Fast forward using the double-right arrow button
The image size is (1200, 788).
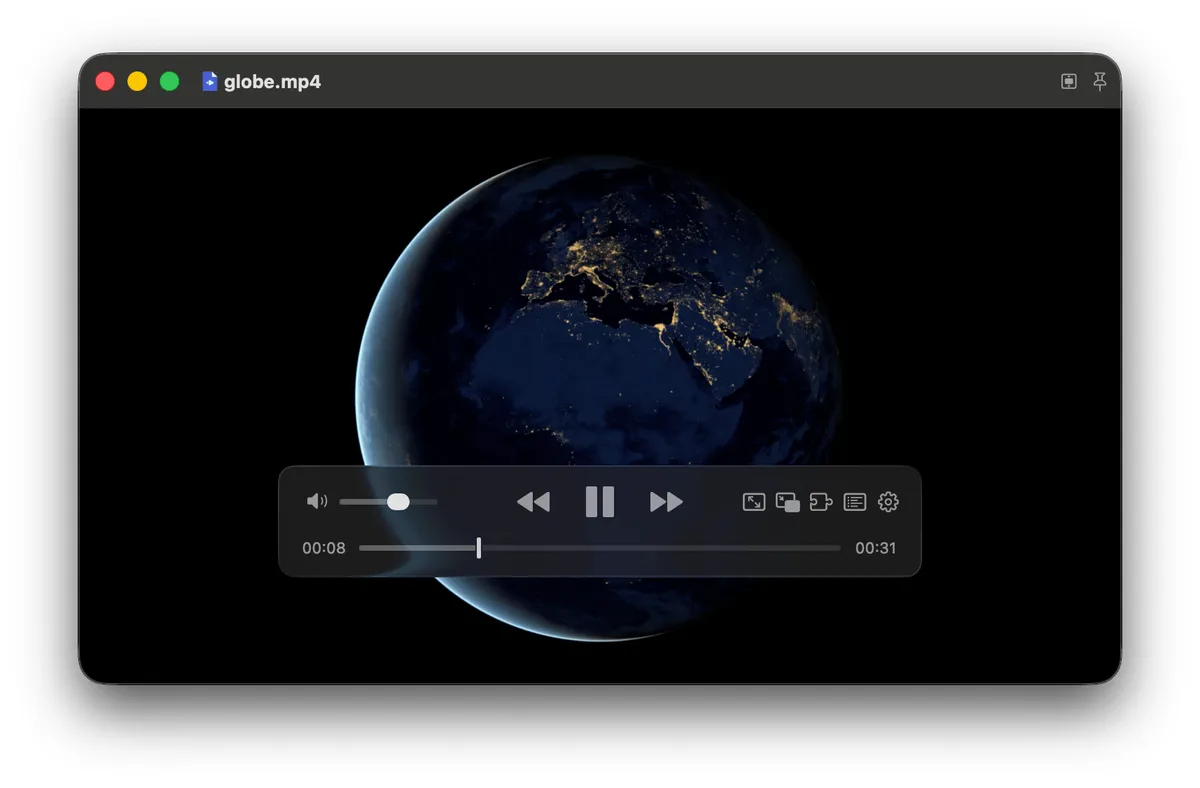[x=666, y=502]
